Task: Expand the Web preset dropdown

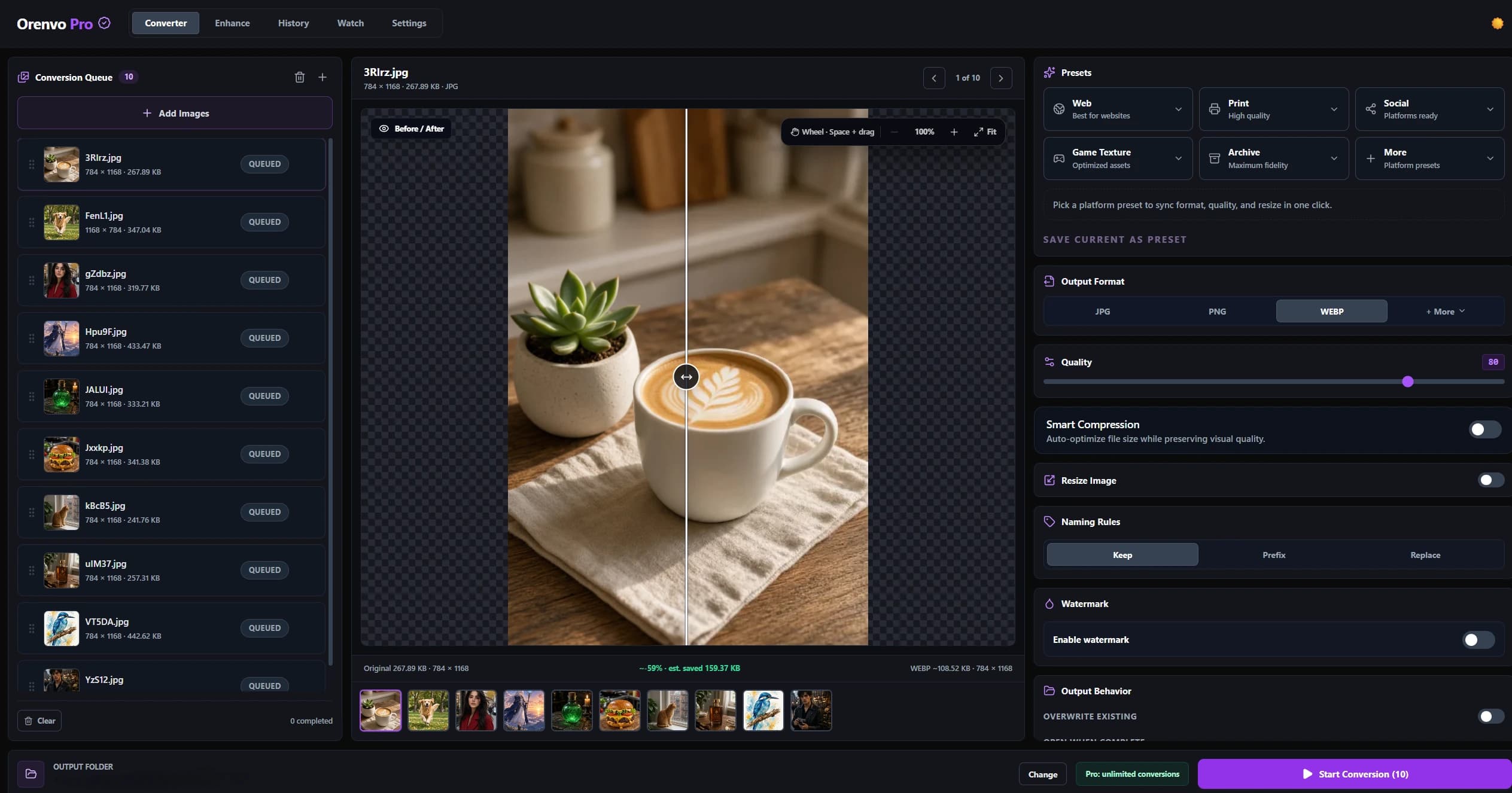Action: click(1118, 109)
